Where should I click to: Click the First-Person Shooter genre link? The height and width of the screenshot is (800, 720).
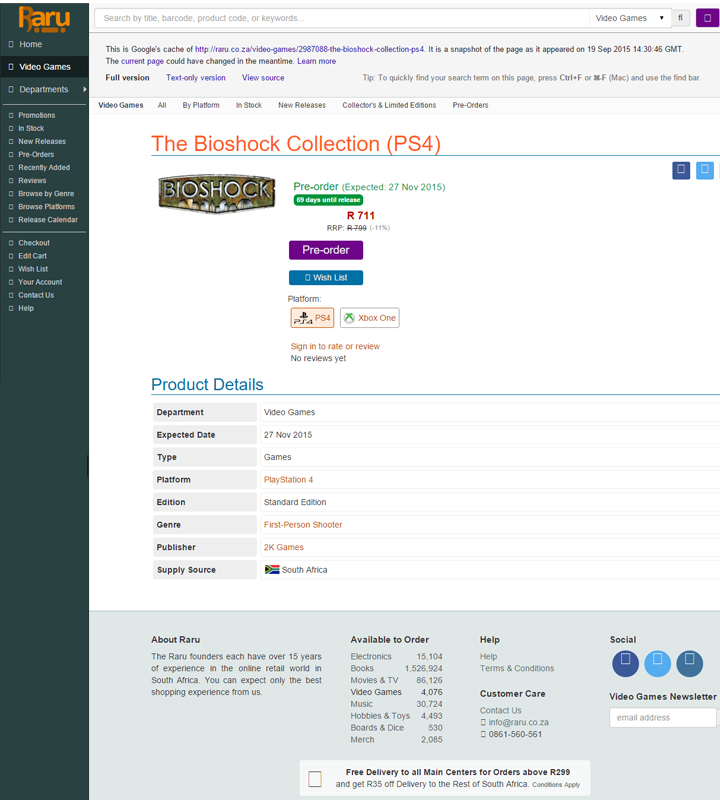[x=303, y=524]
